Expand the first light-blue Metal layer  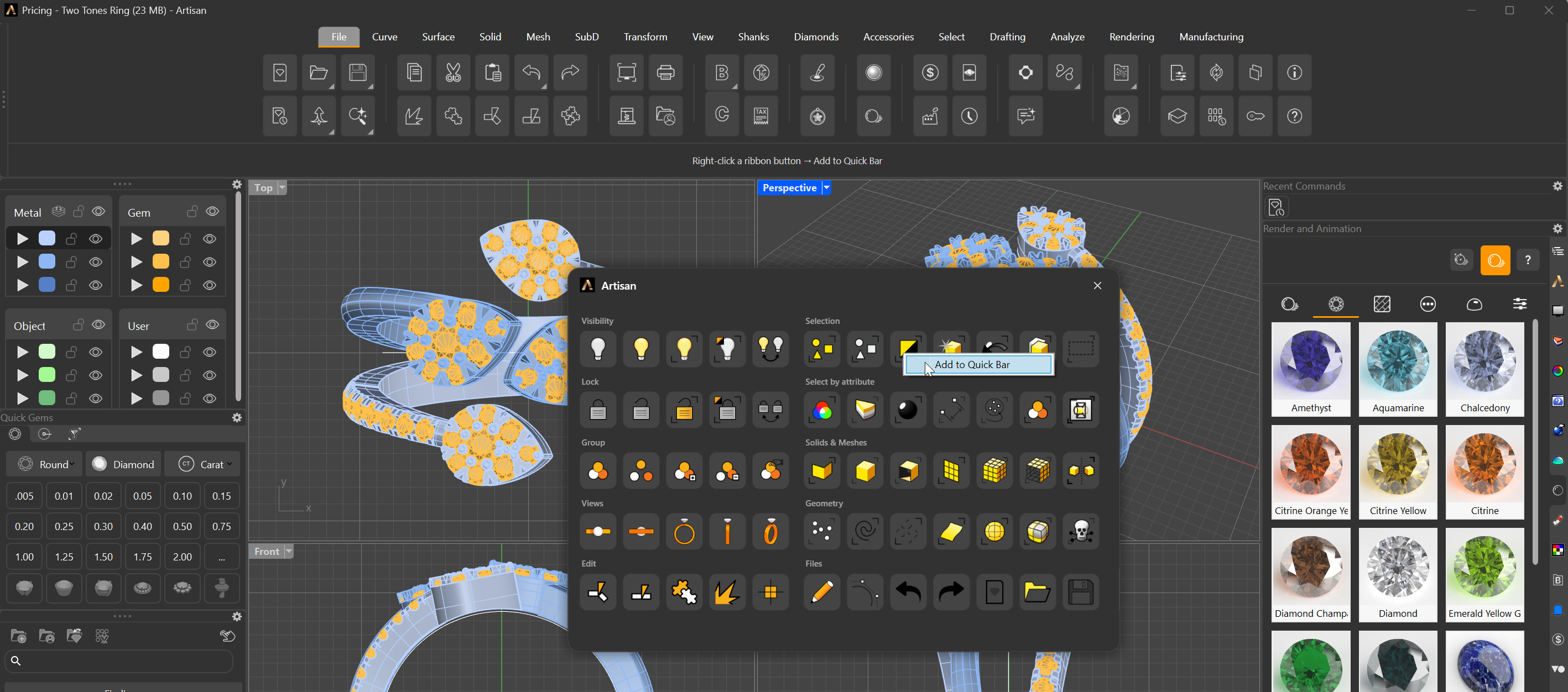pyautogui.click(x=23, y=239)
